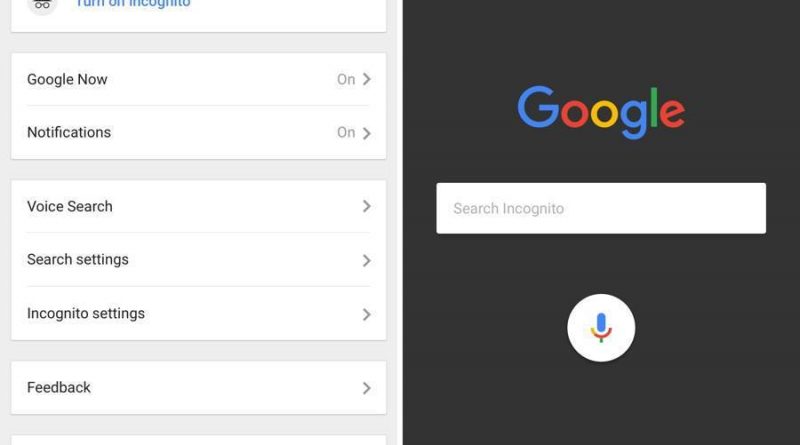This screenshot has width=800, height=445.
Task: Toggle the Notifications On status
Action: tap(346, 133)
